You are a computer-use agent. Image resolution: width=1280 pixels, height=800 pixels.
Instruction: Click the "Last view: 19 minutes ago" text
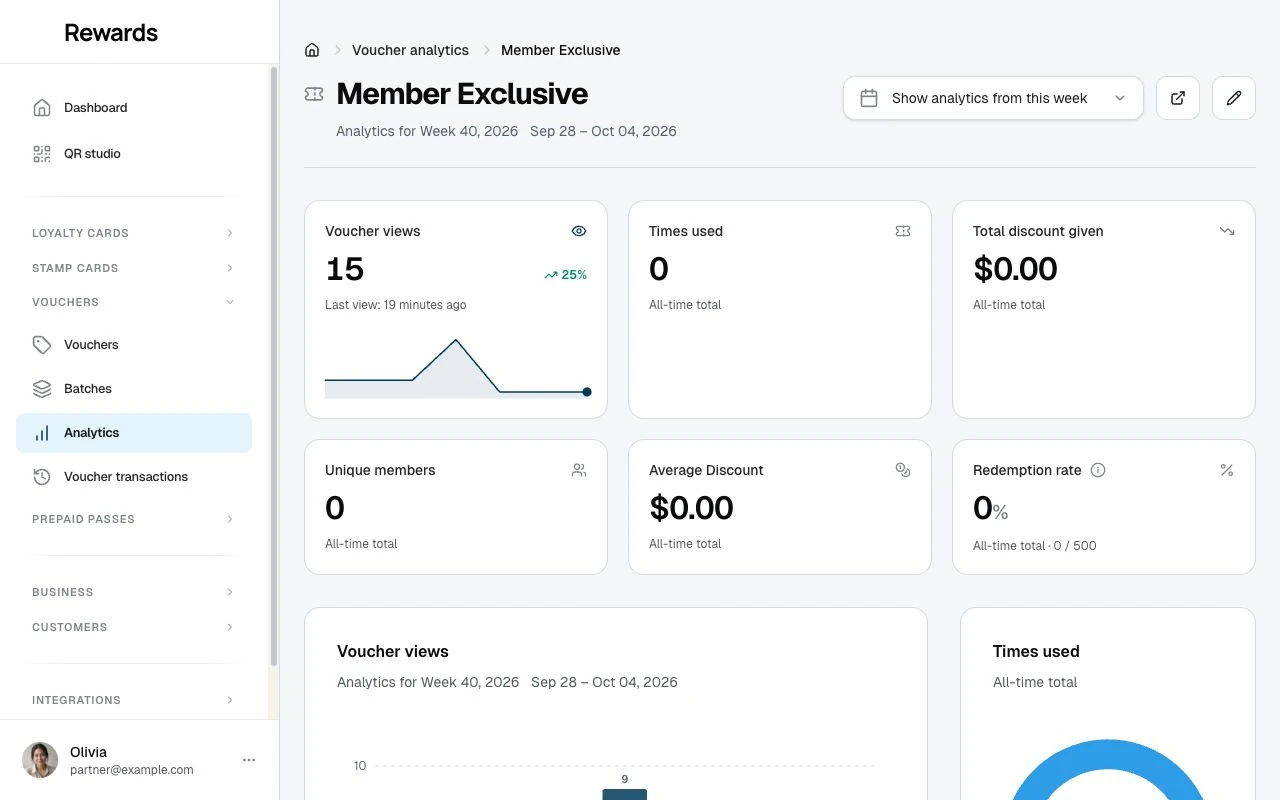(x=396, y=305)
